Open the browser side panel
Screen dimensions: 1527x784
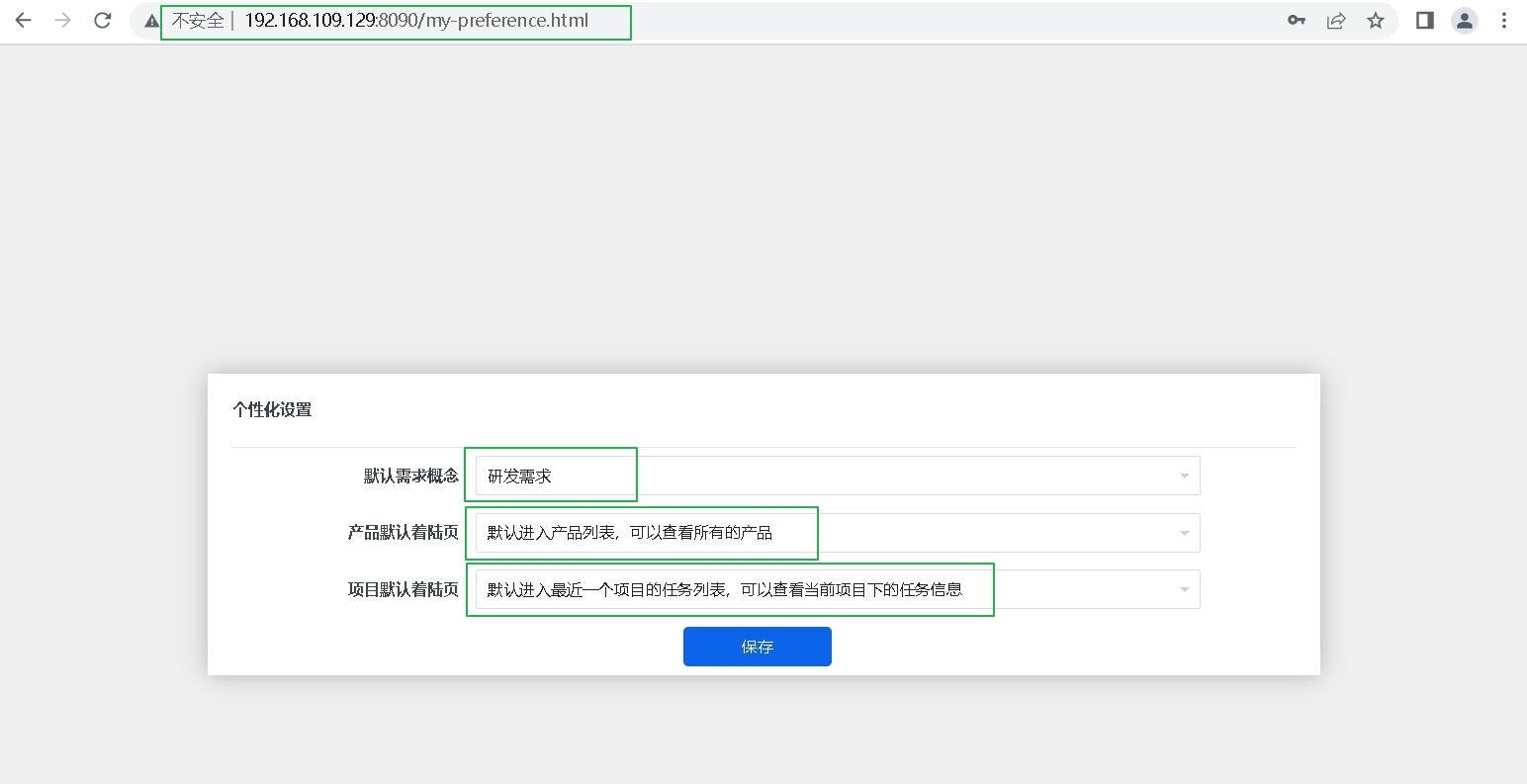1425,20
